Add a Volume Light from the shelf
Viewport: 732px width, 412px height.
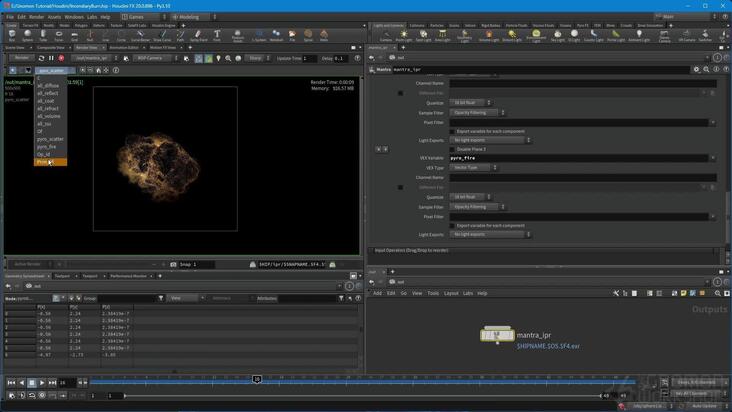pyautogui.click(x=489, y=35)
